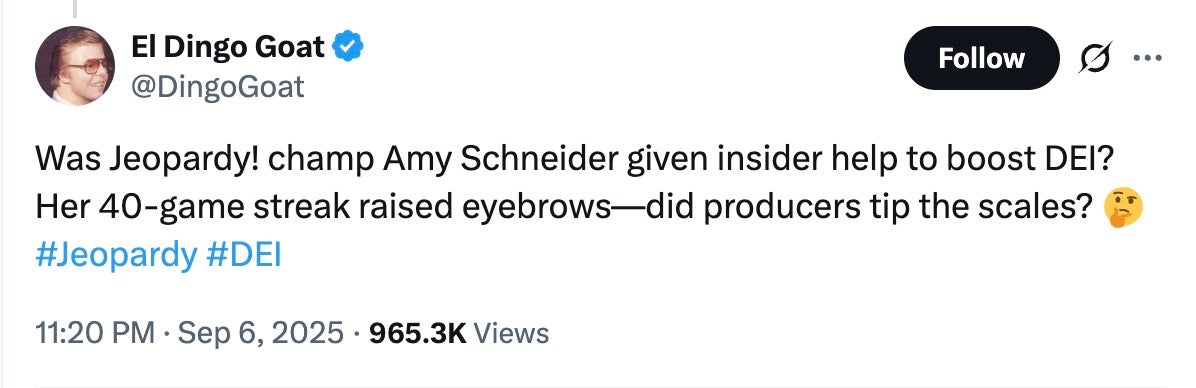Open the #DEI hashtag
The height and width of the screenshot is (388, 1196).
pyautogui.click(x=244, y=255)
